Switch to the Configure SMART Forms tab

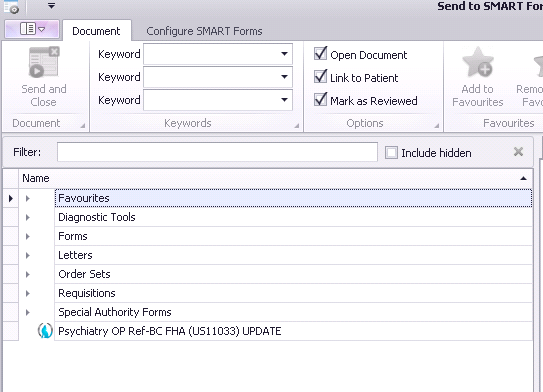(204, 31)
